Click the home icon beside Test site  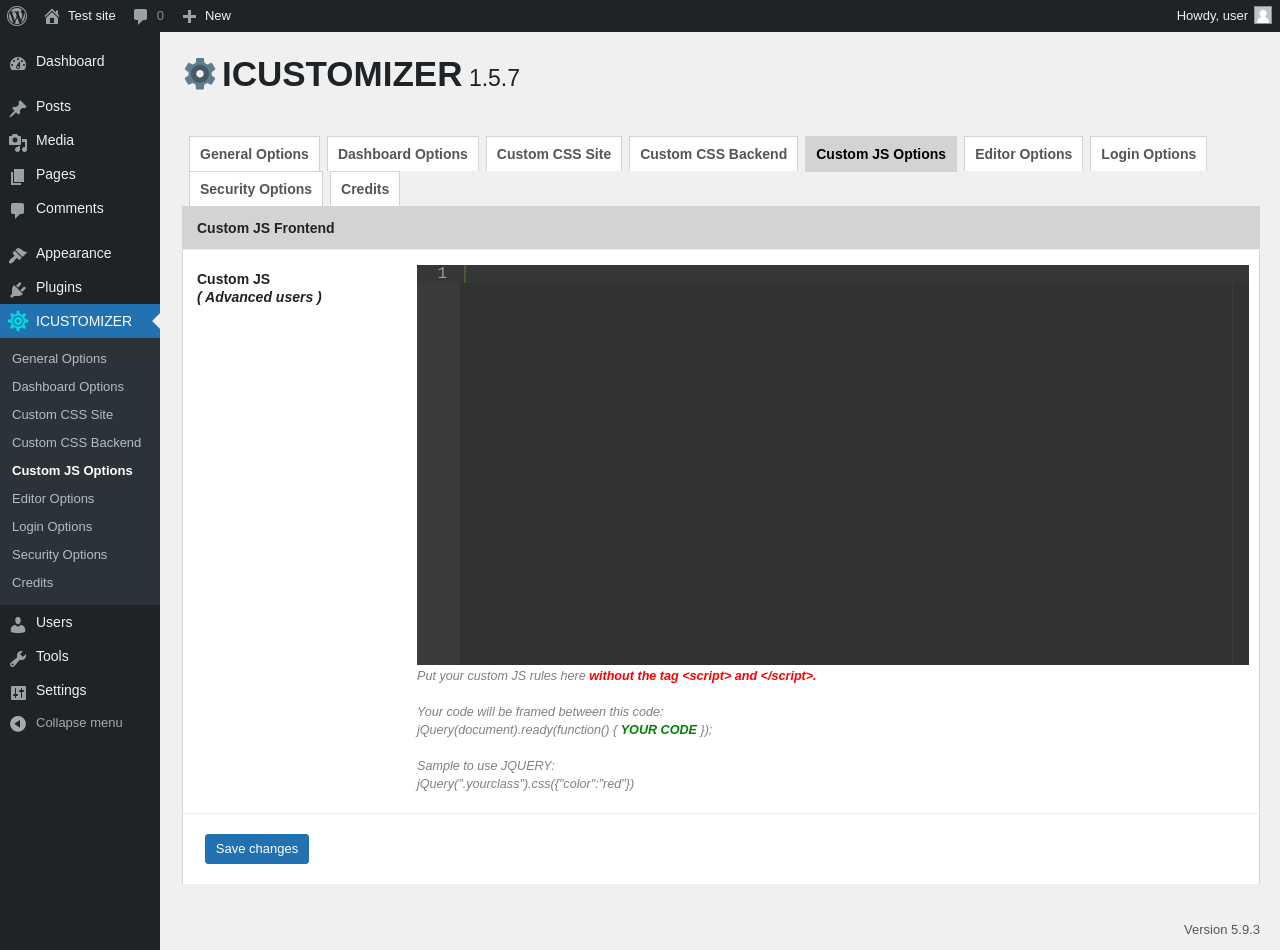pos(52,16)
